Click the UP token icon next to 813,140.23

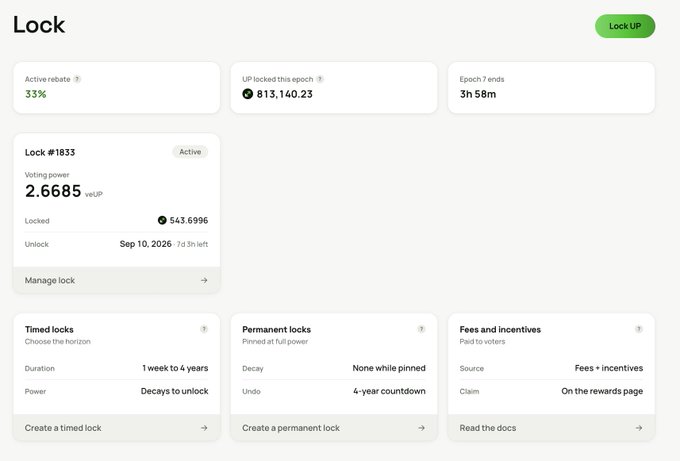coord(248,94)
